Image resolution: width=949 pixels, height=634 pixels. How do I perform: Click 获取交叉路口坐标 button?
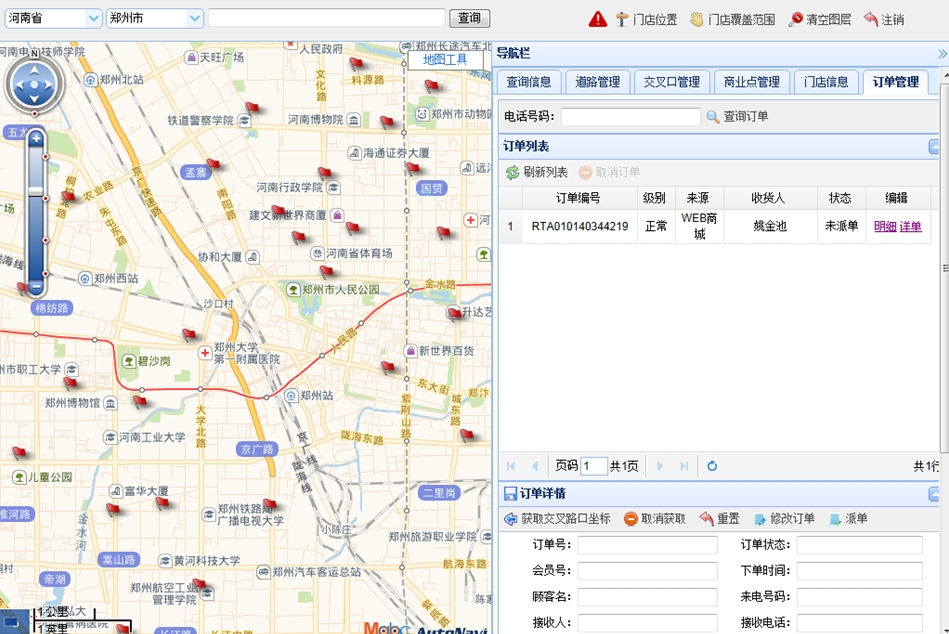tap(557, 518)
